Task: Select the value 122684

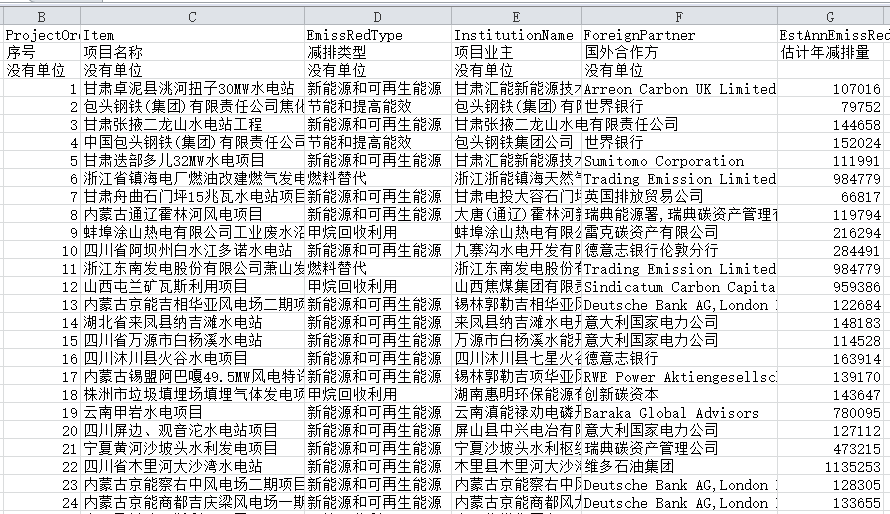Action: (x=830, y=305)
